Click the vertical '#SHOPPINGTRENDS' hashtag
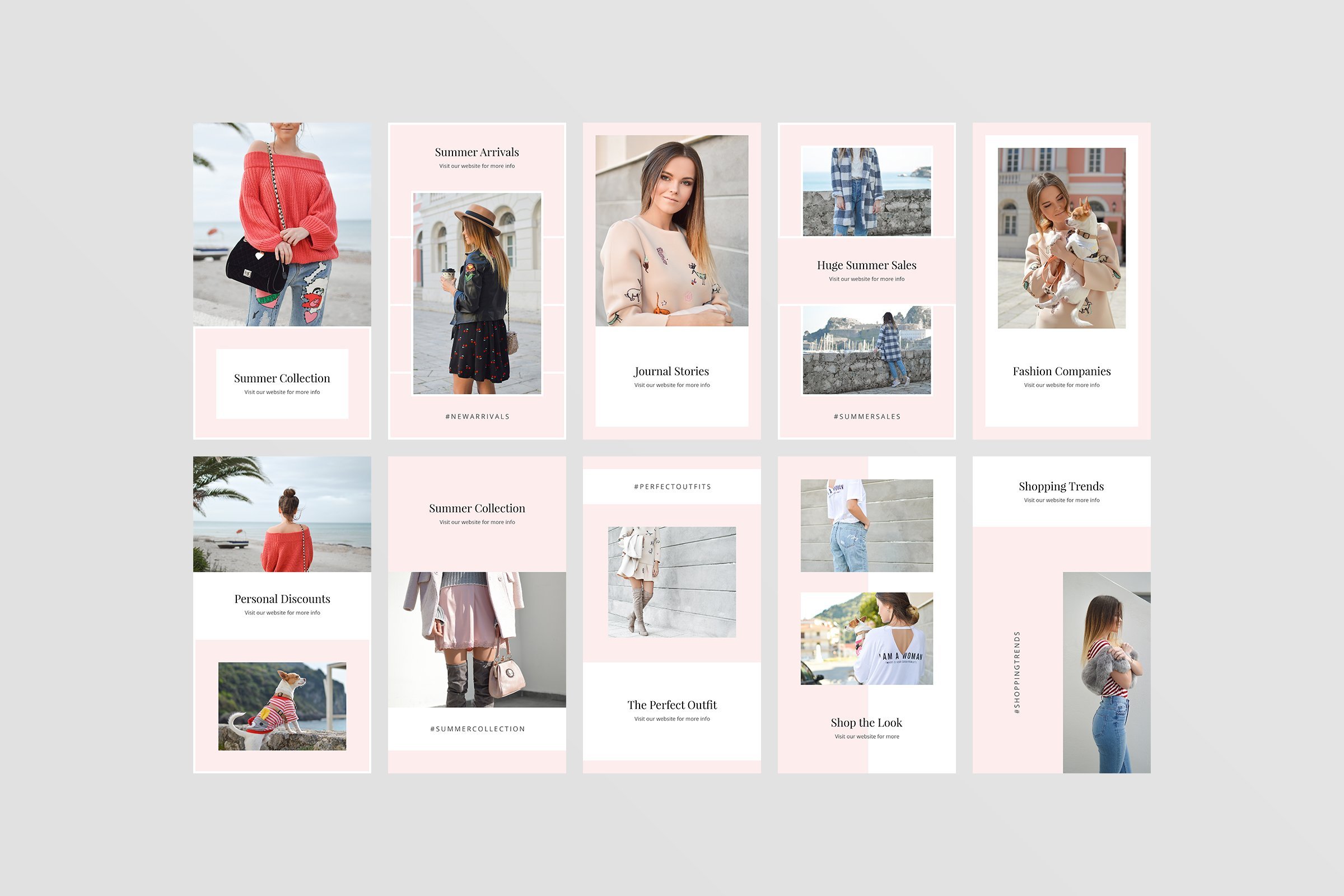The width and height of the screenshot is (1344, 896). click(1016, 673)
